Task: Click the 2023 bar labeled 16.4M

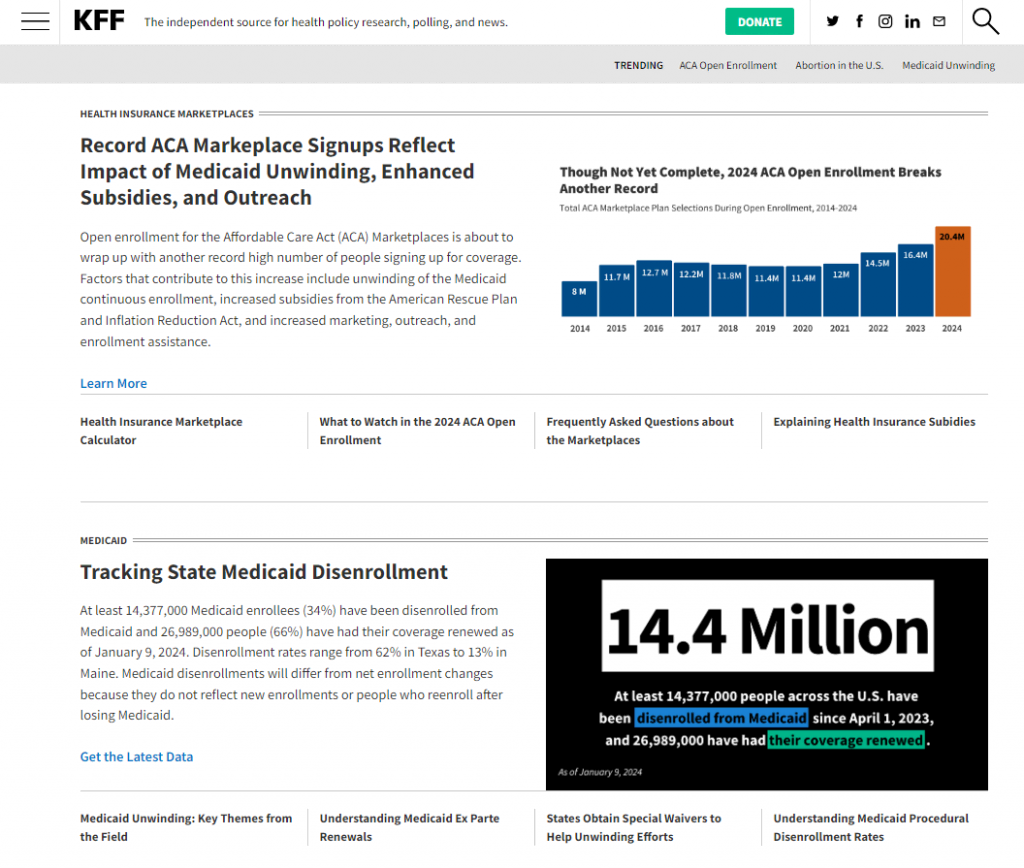Action: pyautogui.click(x=916, y=280)
